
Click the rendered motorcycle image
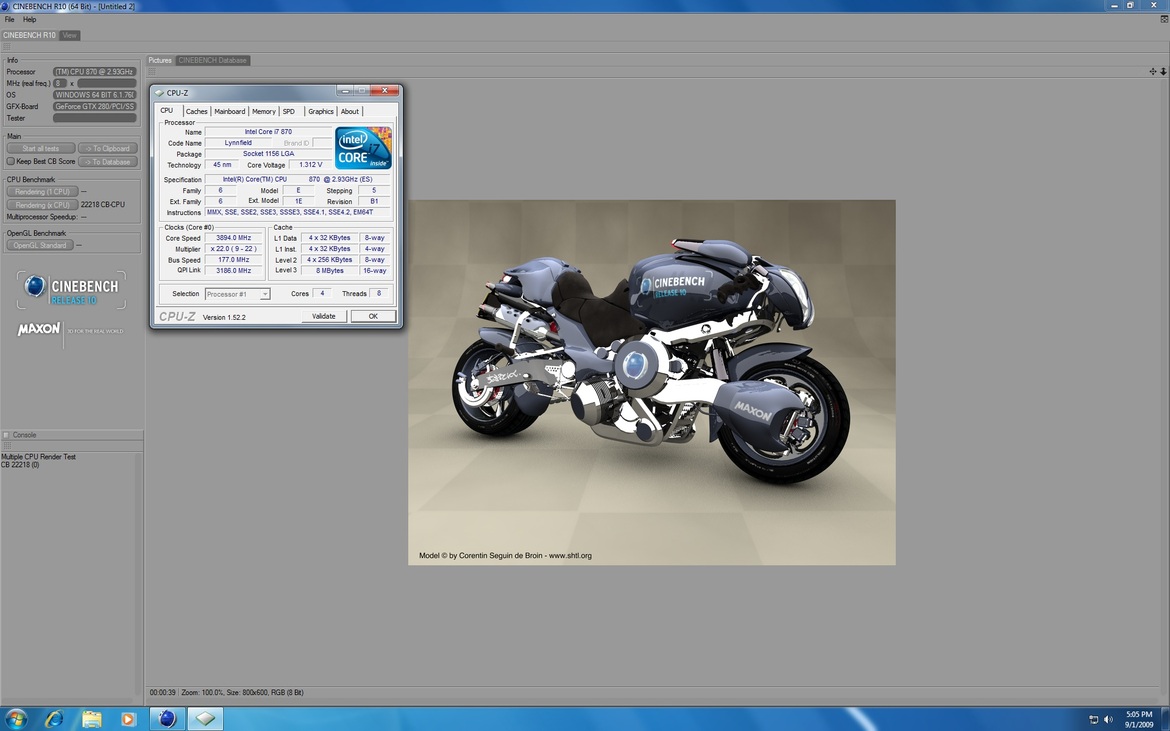click(651, 382)
